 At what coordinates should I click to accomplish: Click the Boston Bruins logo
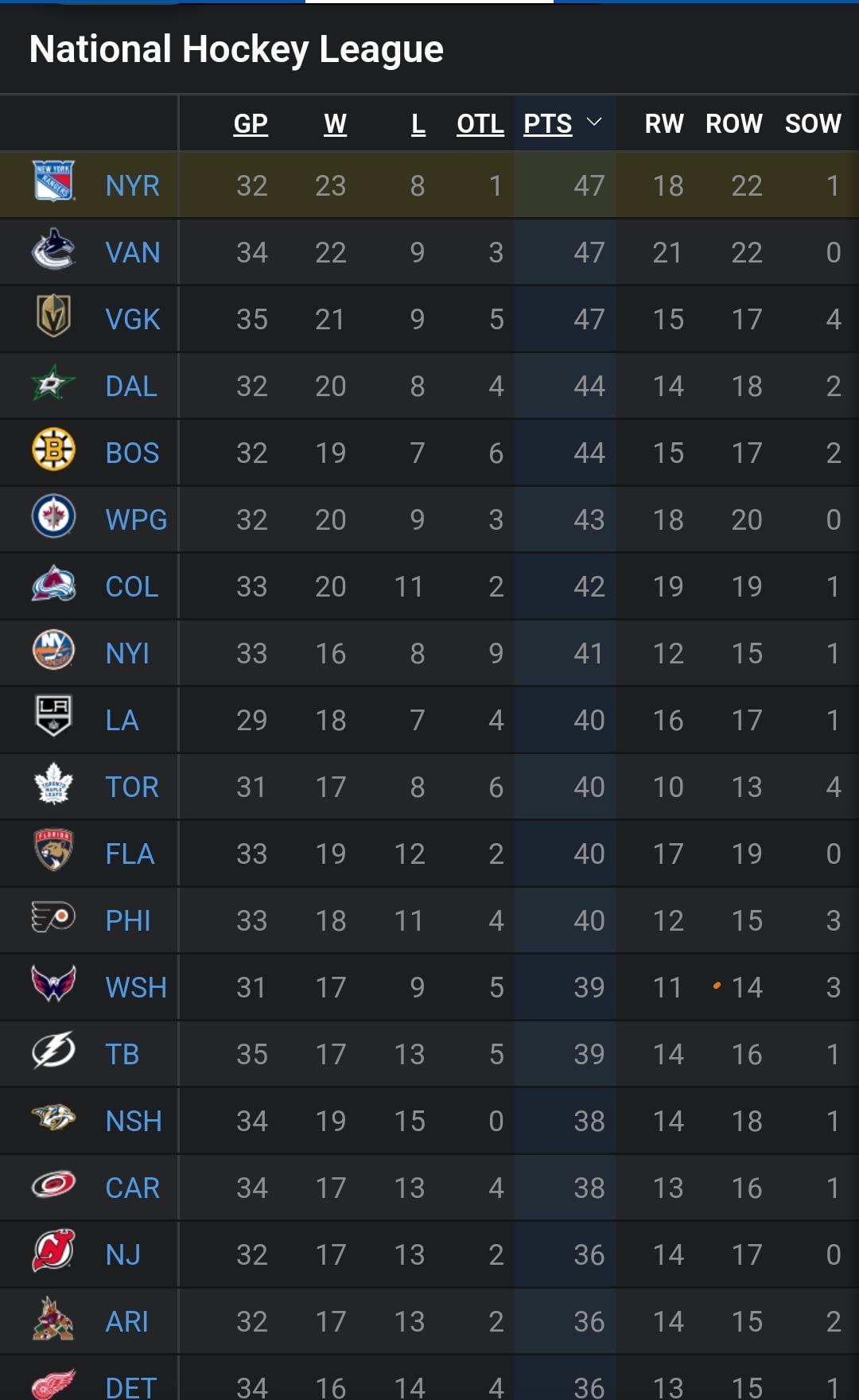coord(53,450)
